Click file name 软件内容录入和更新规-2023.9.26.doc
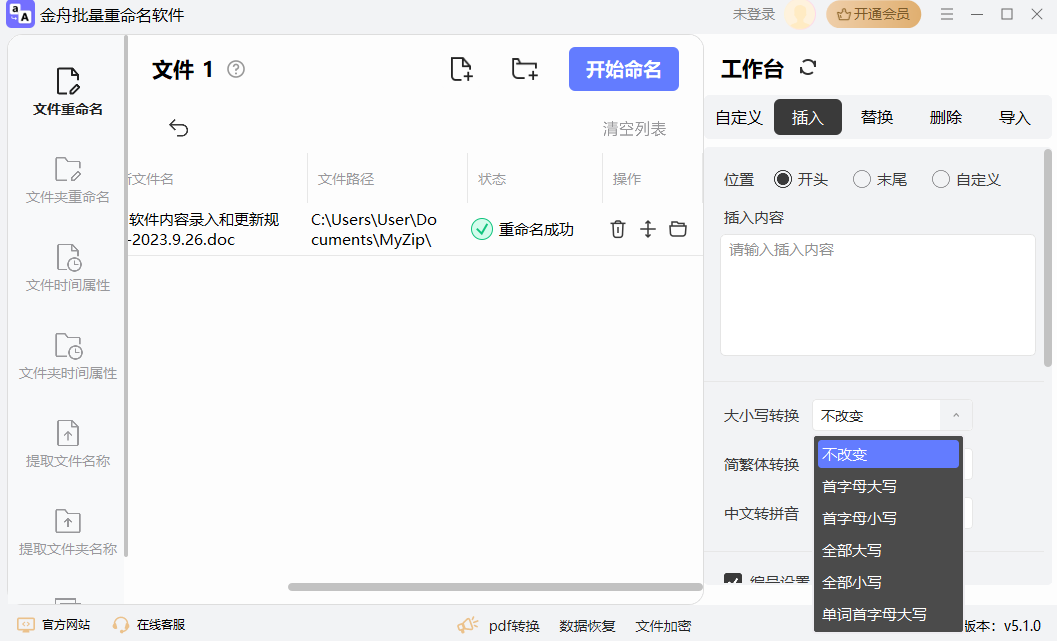This screenshot has width=1057, height=641. 203,229
